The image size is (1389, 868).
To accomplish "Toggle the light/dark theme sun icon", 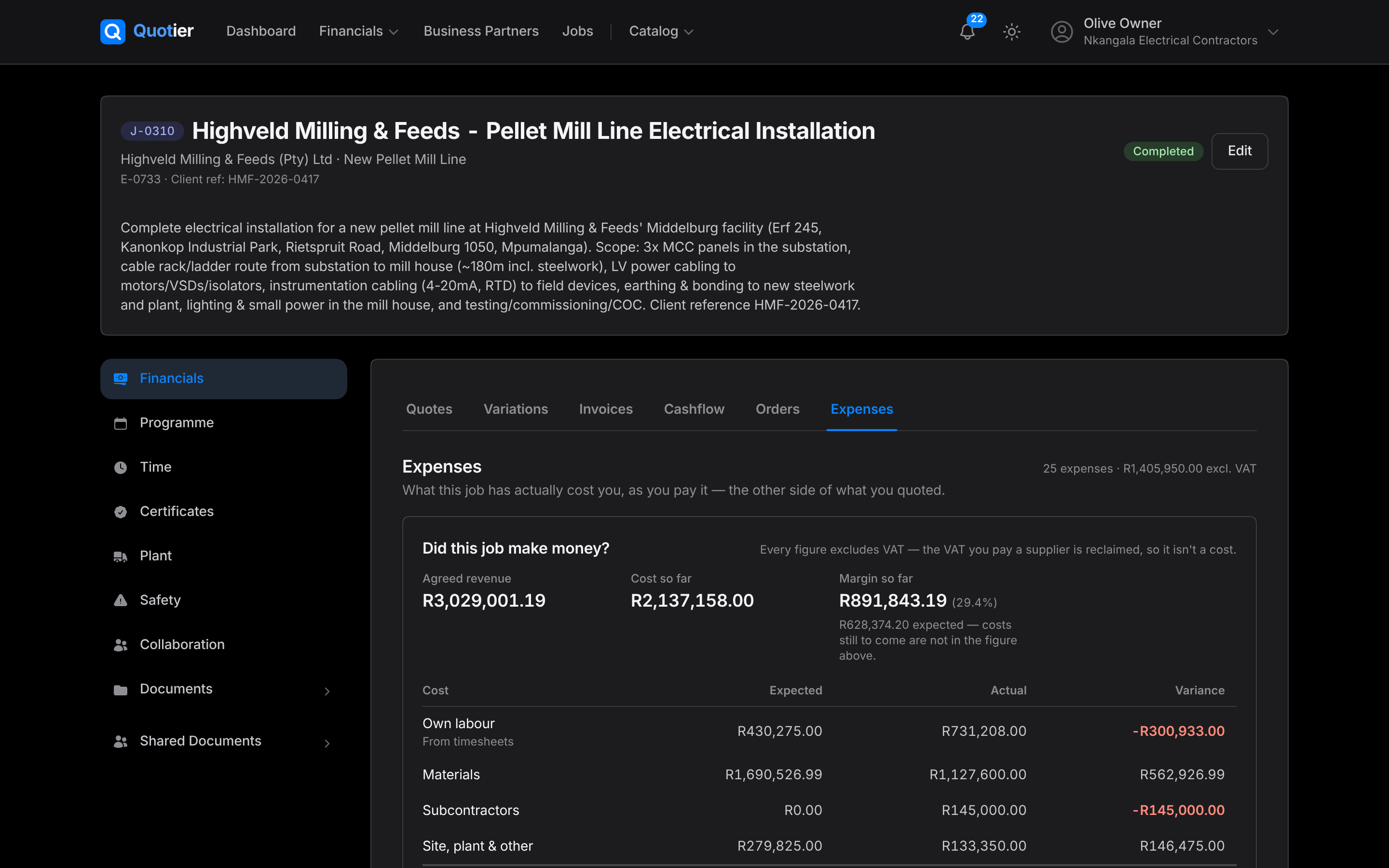I will (1011, 31).
